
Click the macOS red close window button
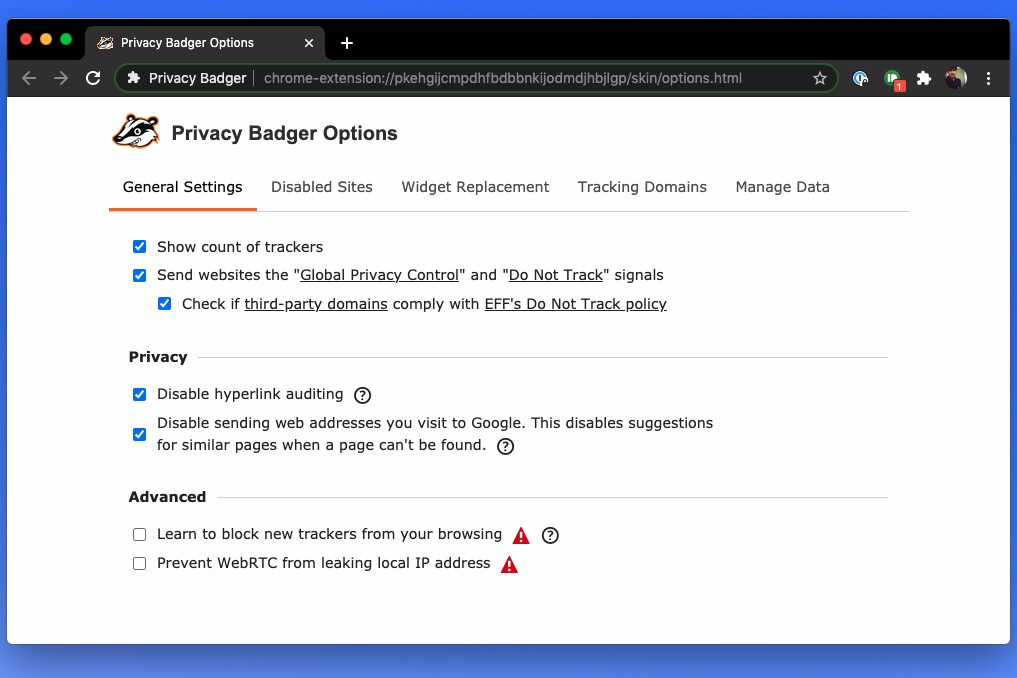(x=26, y=39)
